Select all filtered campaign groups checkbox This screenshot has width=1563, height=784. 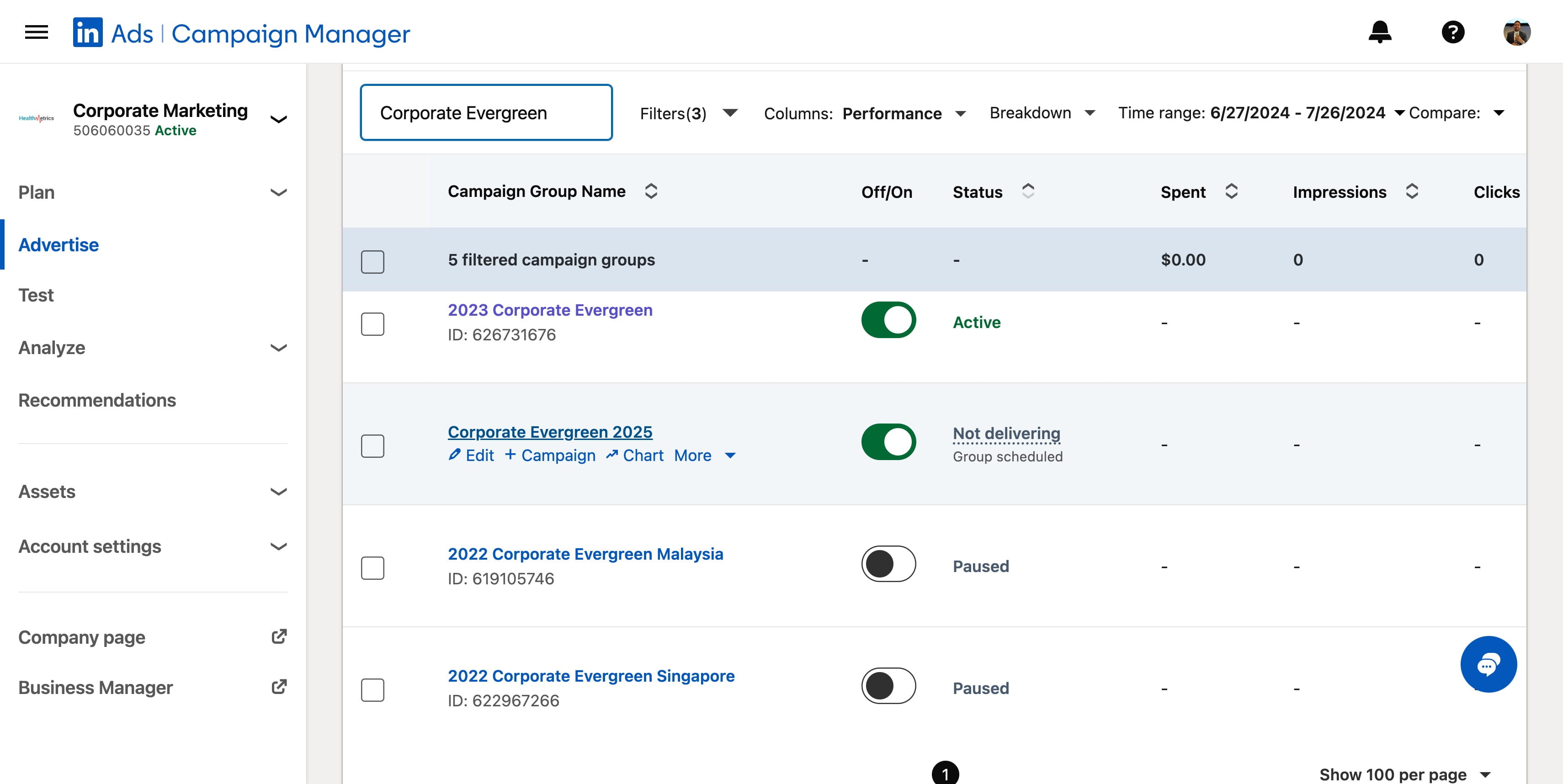[x=372, y=262]
